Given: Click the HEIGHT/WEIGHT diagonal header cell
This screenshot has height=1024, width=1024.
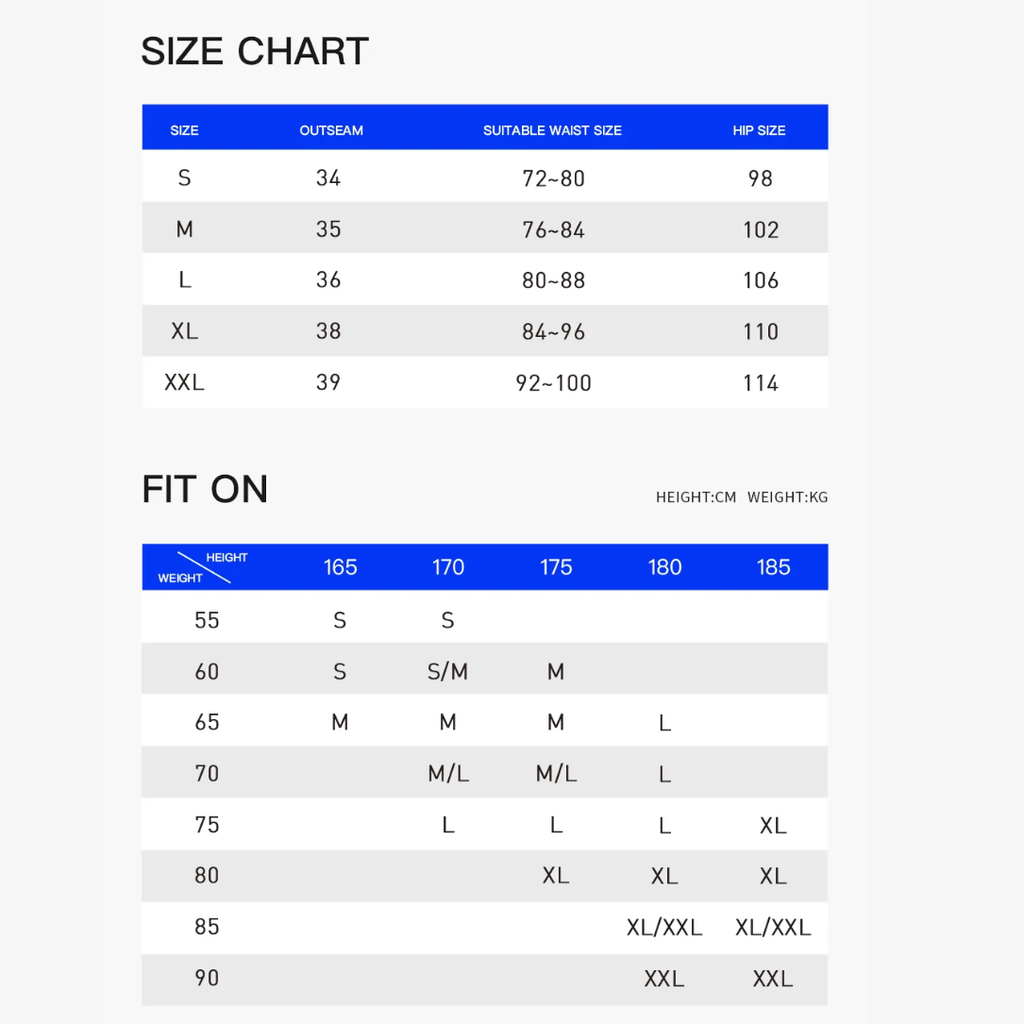Looking at the screenshot, I should coord(202,567).
